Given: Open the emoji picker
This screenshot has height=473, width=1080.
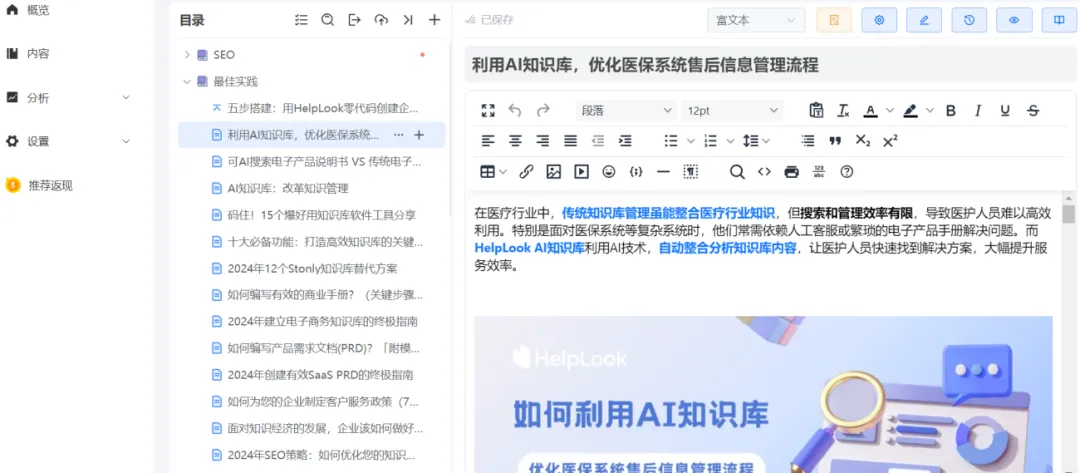Looking at the screenshot, I should 609,172.
